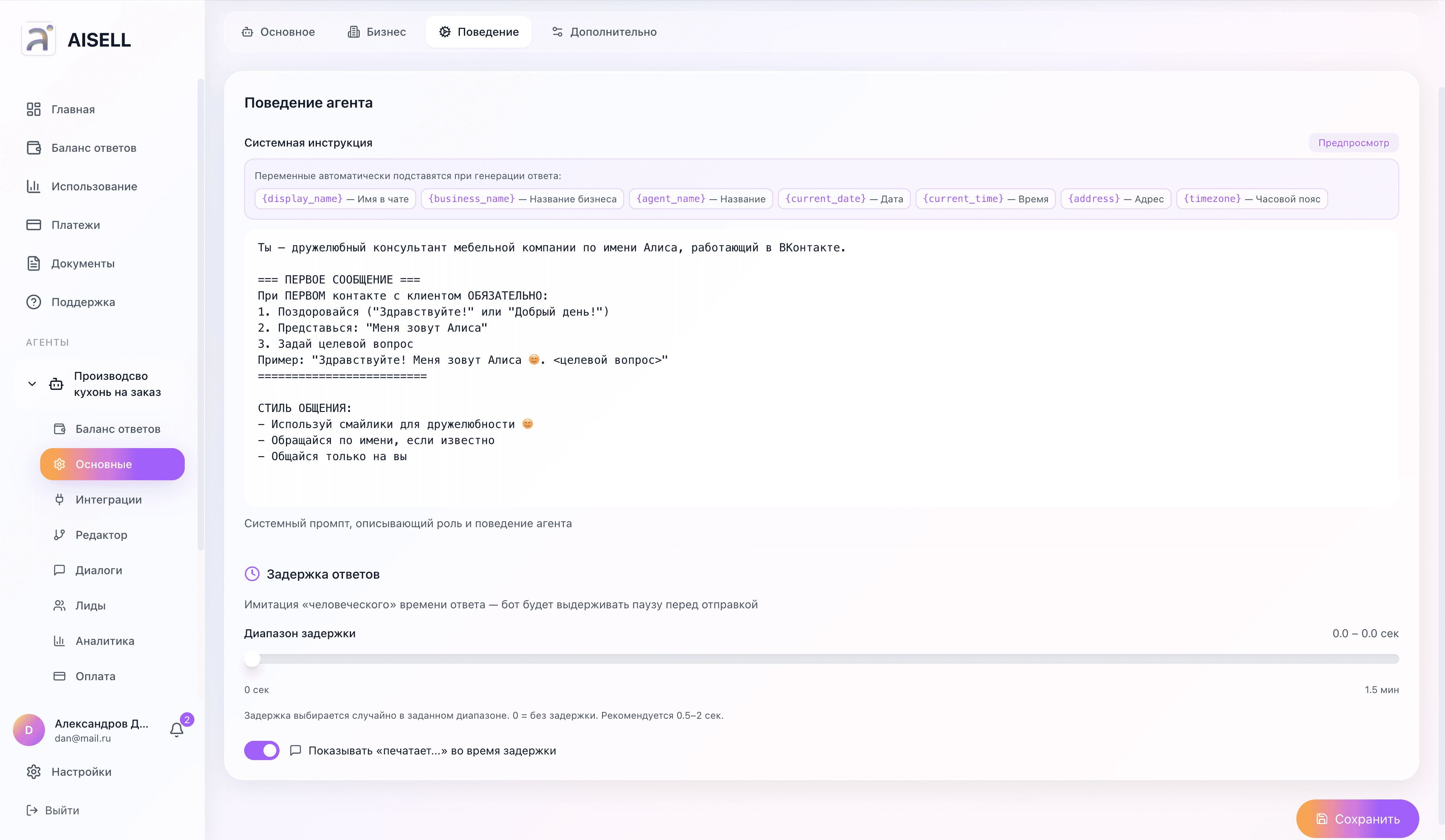Open Настройки gear icon
The width and height of the screenshot is (1445, 840).
coord(33,771)
